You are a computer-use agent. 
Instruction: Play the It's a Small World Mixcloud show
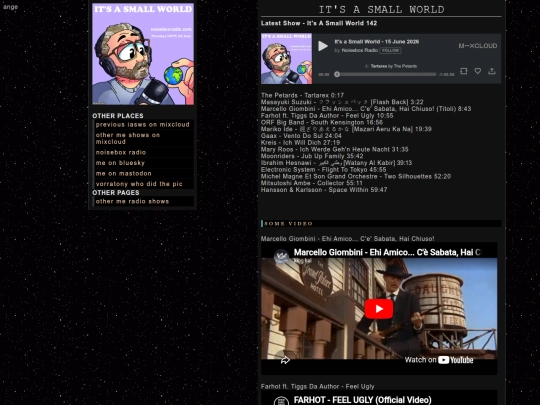point(323,46)
